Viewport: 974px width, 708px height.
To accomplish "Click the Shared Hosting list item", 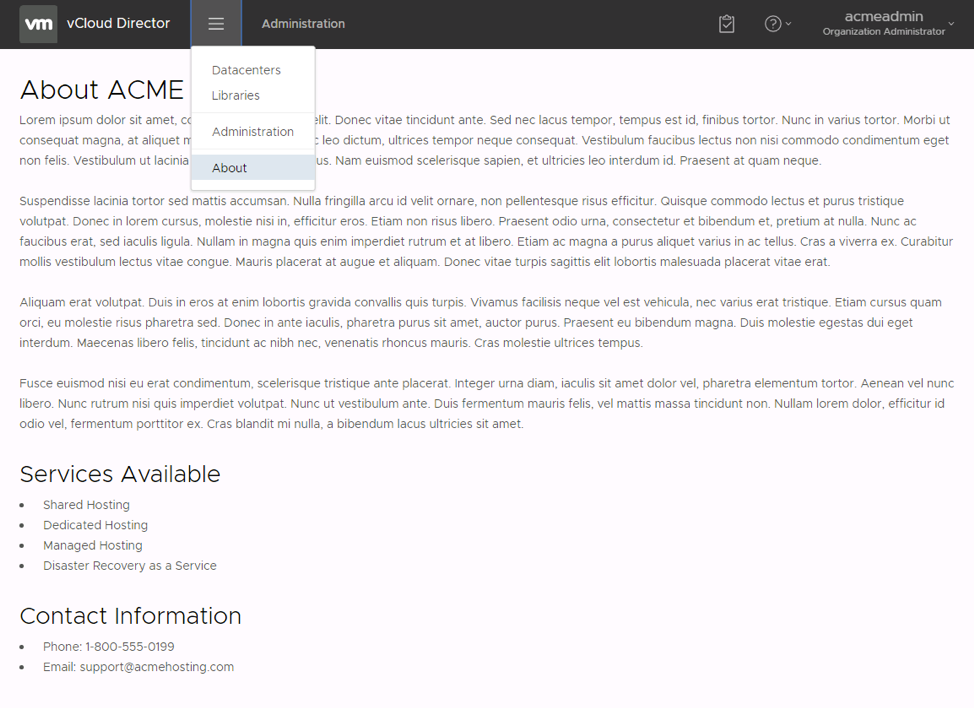I will [x=86, y=505].
